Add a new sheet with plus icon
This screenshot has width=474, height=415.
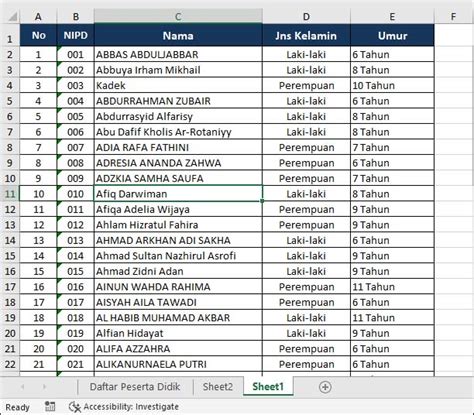(325, 387)
